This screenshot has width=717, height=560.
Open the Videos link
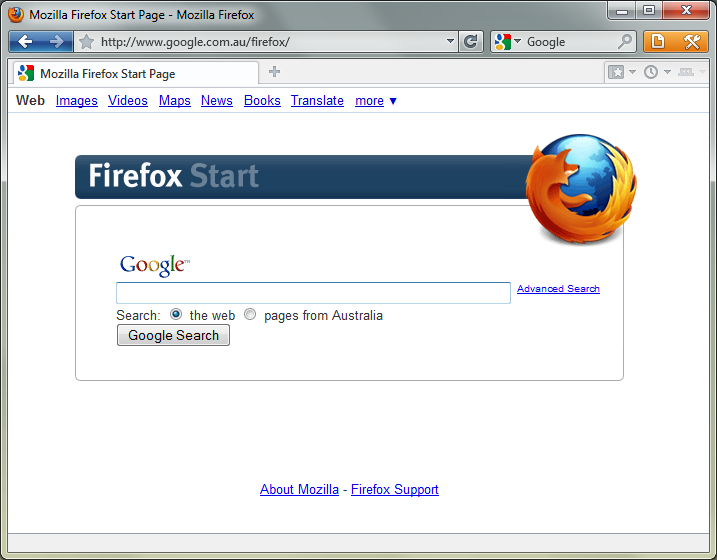click(128, 101)
